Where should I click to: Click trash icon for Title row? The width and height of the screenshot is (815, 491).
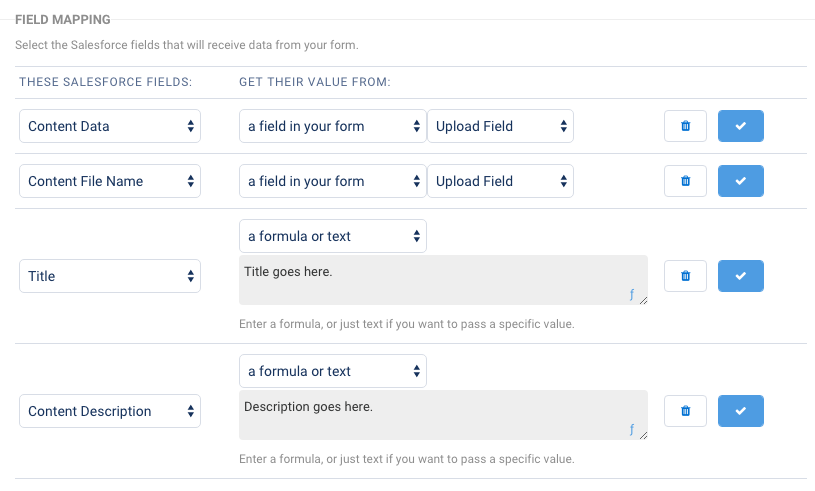click(x=685, y=276)
